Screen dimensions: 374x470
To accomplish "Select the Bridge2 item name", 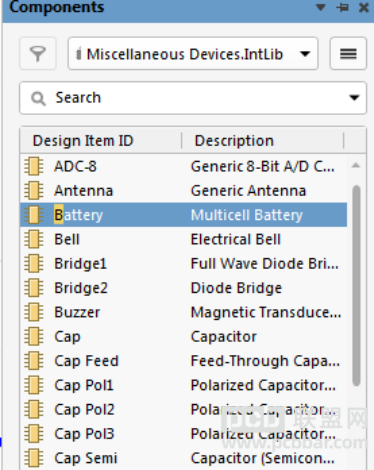I will click(x=81, y=288).
